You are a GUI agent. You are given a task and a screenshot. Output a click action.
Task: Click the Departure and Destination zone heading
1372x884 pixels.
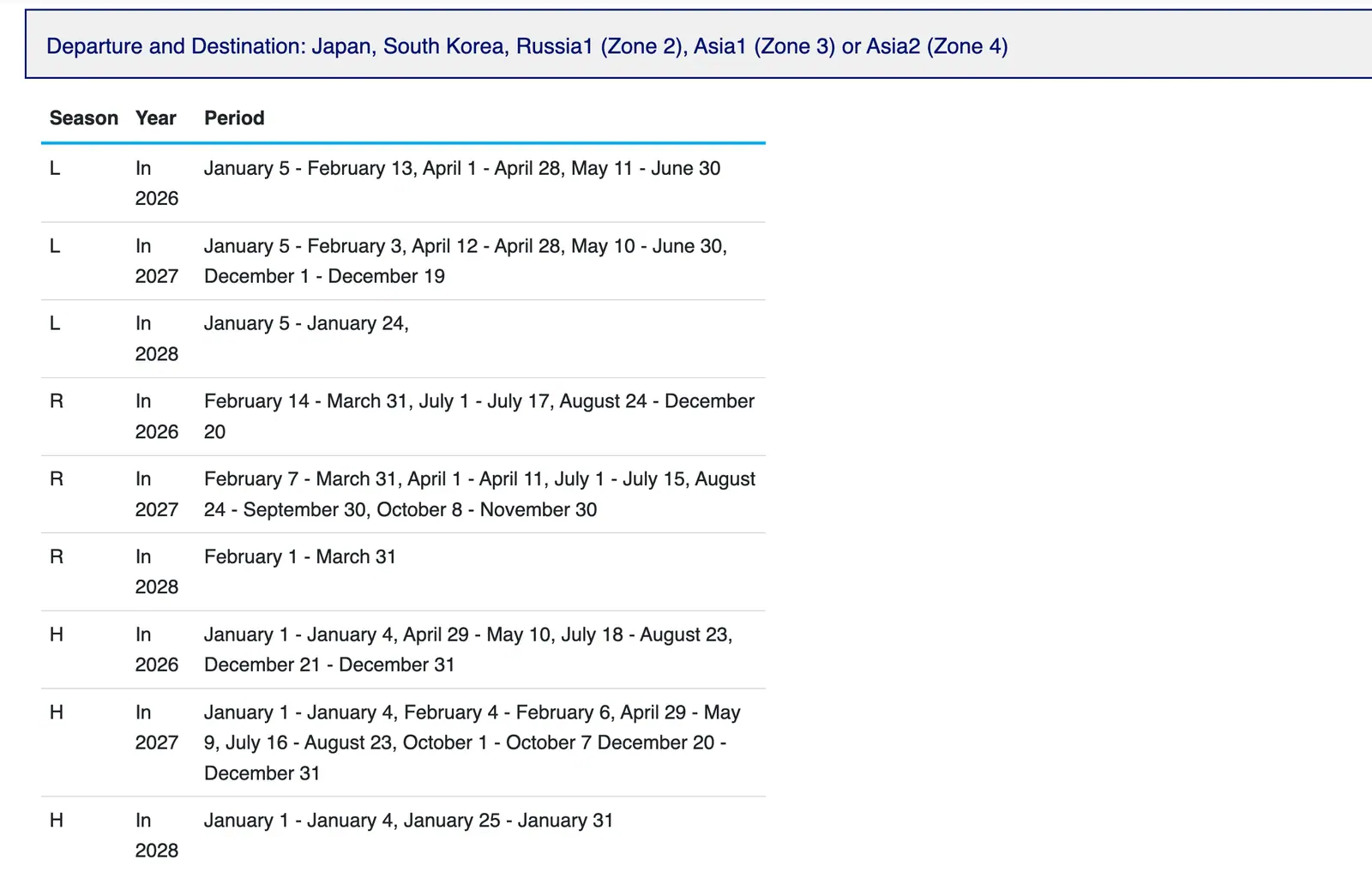tap(527, 46)
